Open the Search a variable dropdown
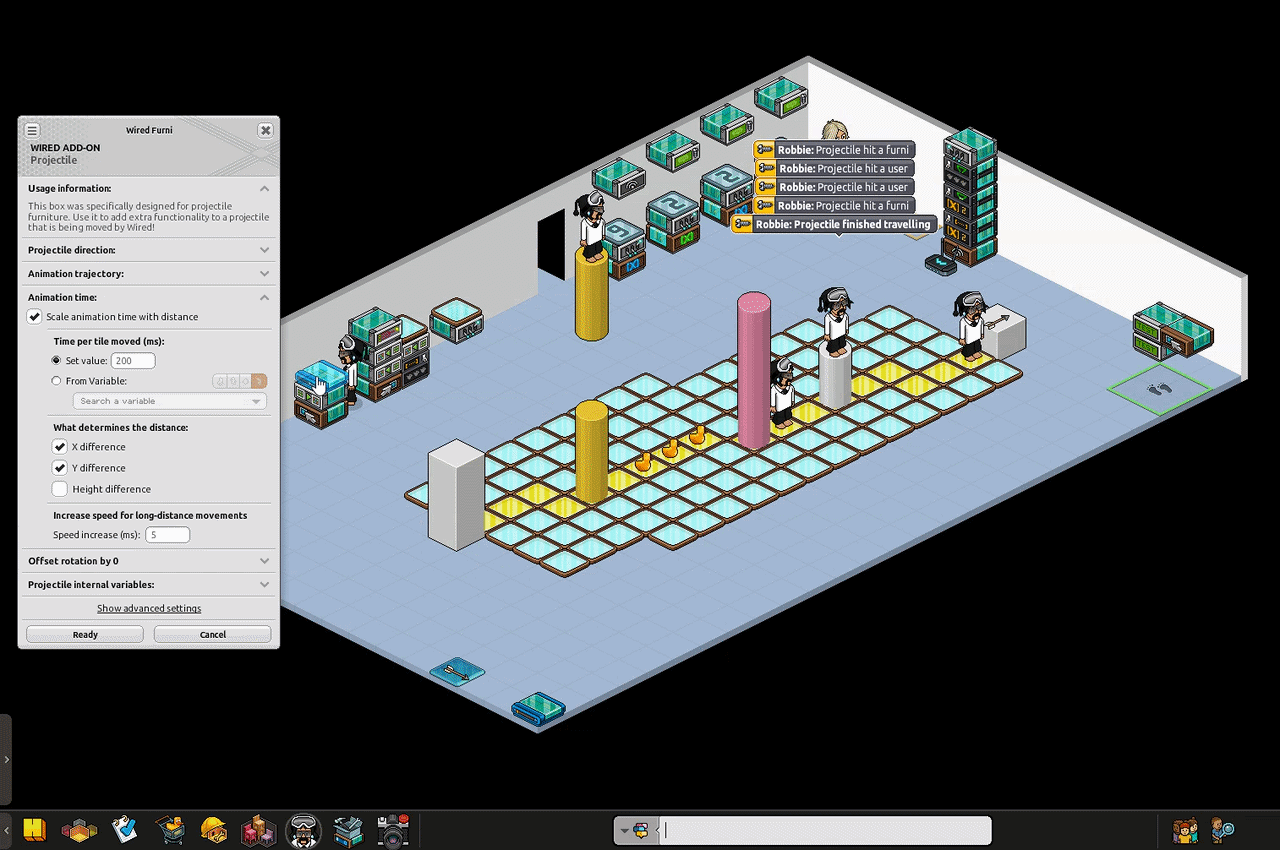 click(170, 401)
